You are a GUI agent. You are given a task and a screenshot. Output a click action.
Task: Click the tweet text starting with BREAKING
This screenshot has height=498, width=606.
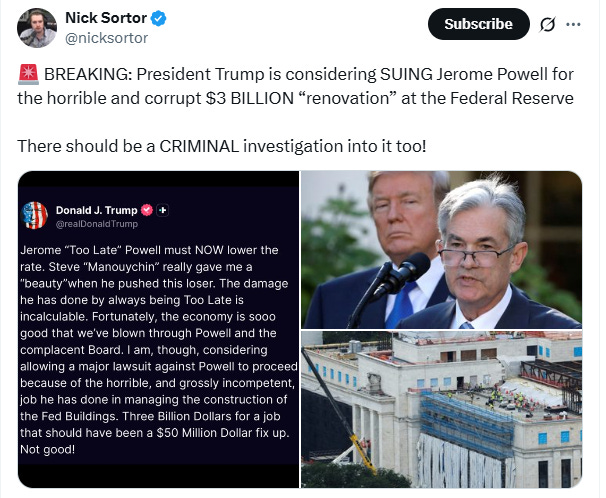pos(296,86)
